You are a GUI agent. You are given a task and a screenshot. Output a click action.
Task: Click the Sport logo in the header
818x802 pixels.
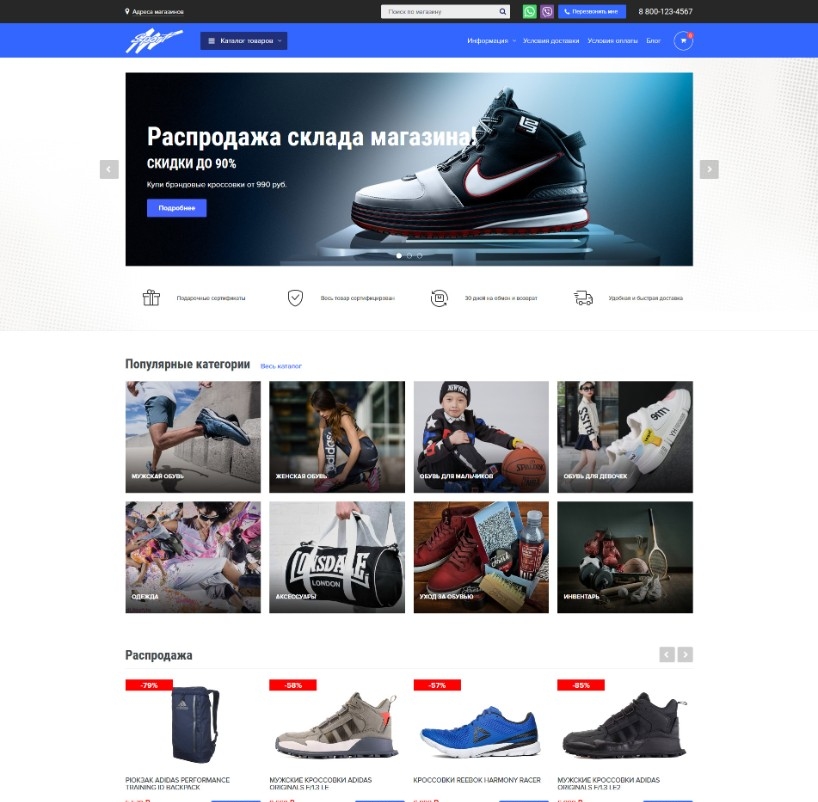pyautogui.click(x=154, y=41)
